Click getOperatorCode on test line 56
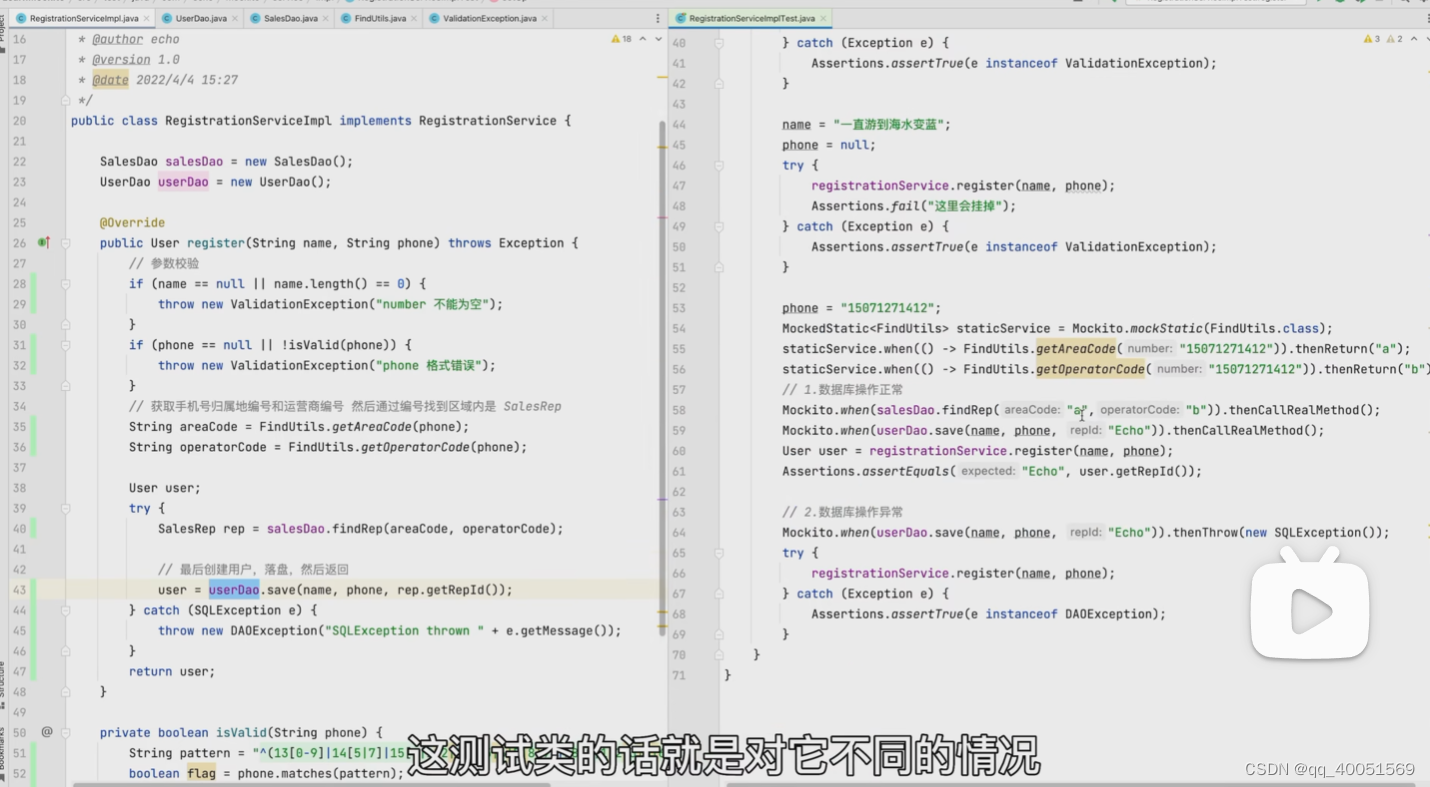The width and height of the screenshot is (1430, 787). (1090, 369)
